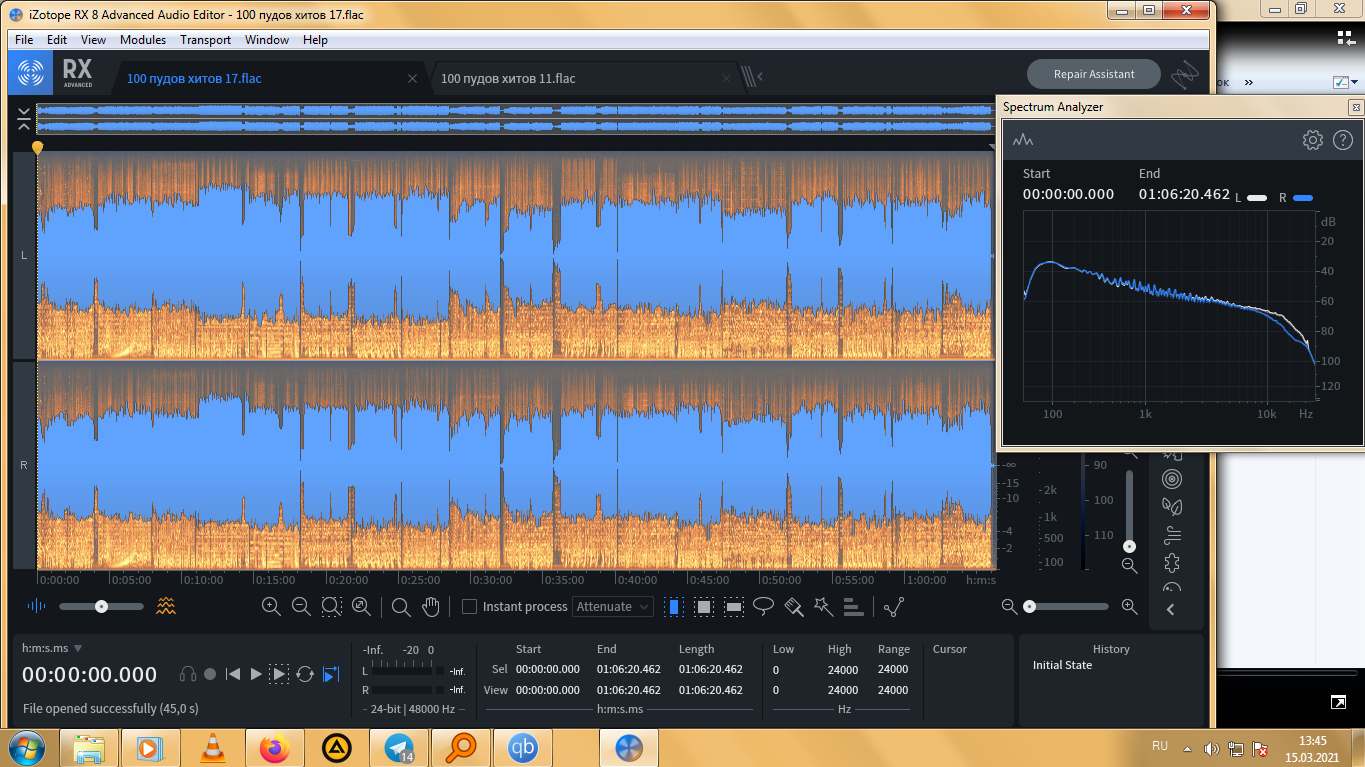The width and height of the screenshot is (1365, 767).
Task: Collapse the module side panel arrow
Action: pyautogui.click(x=1171, y=610)
